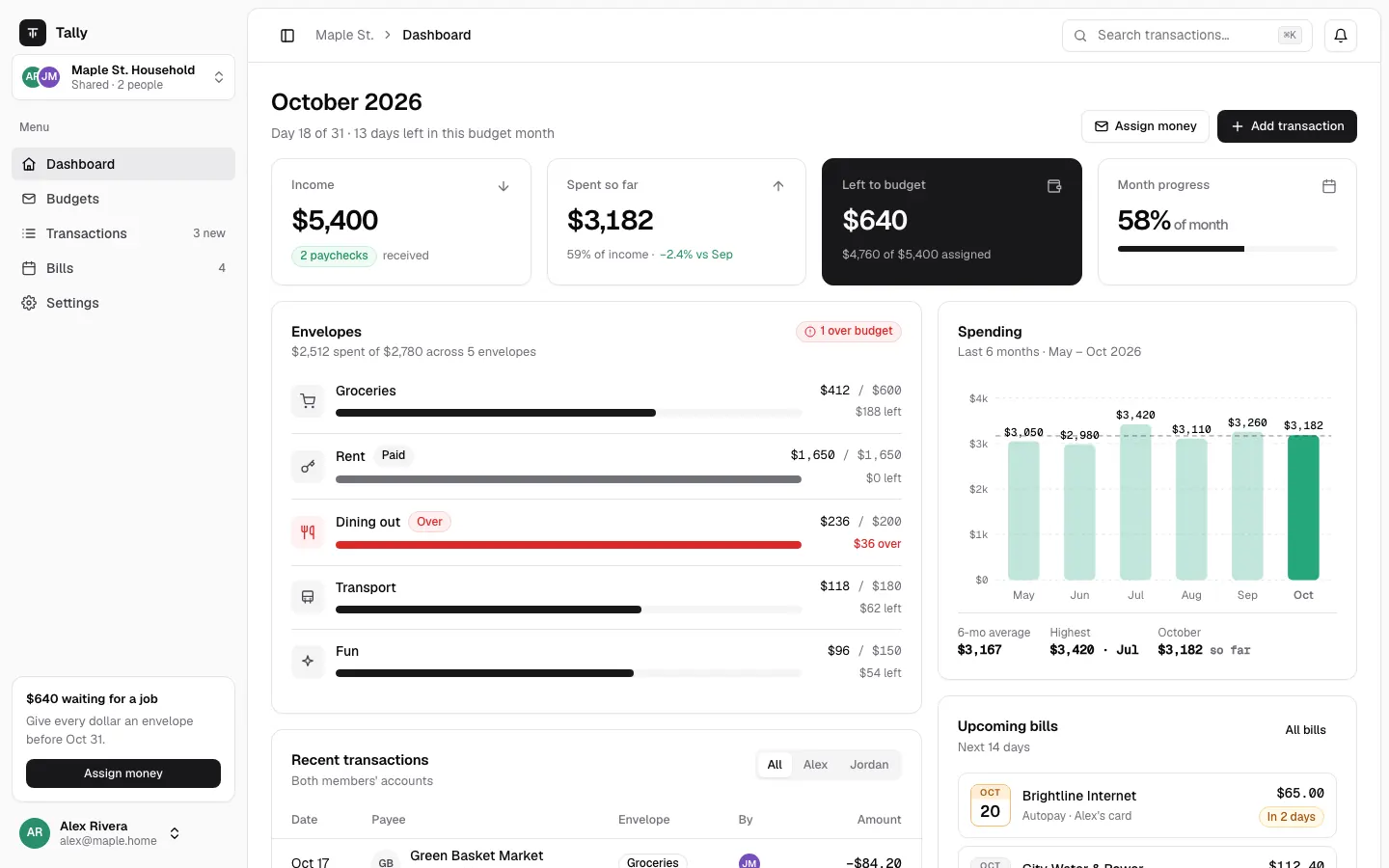Click the Budgets envelope icon in sidebar
Image resolution: width=1389 pixels, height=868 pixels.
click(x=29, y=199)
